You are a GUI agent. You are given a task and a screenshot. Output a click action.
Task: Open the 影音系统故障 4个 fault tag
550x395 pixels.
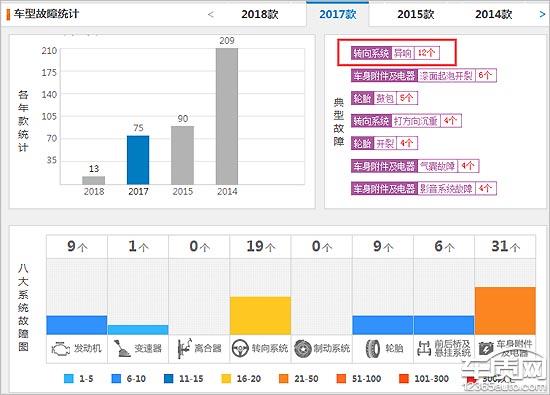click(x=424, y=188)
